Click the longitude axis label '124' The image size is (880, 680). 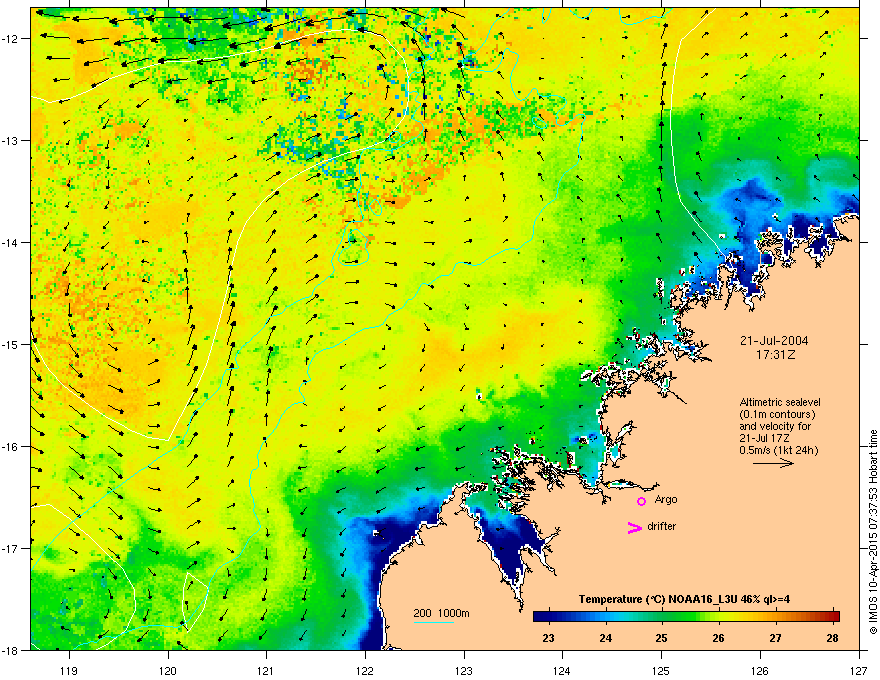563,670
